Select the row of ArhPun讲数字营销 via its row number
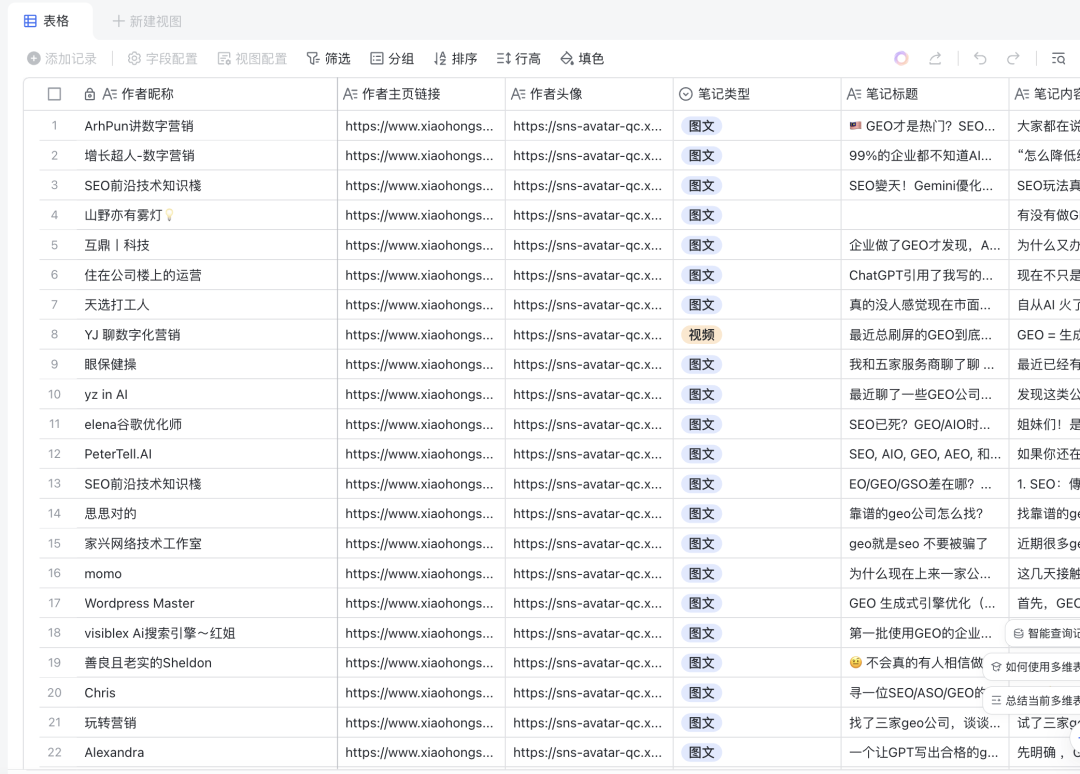This screenshot has height=774, width=1080. click(55, 126)
